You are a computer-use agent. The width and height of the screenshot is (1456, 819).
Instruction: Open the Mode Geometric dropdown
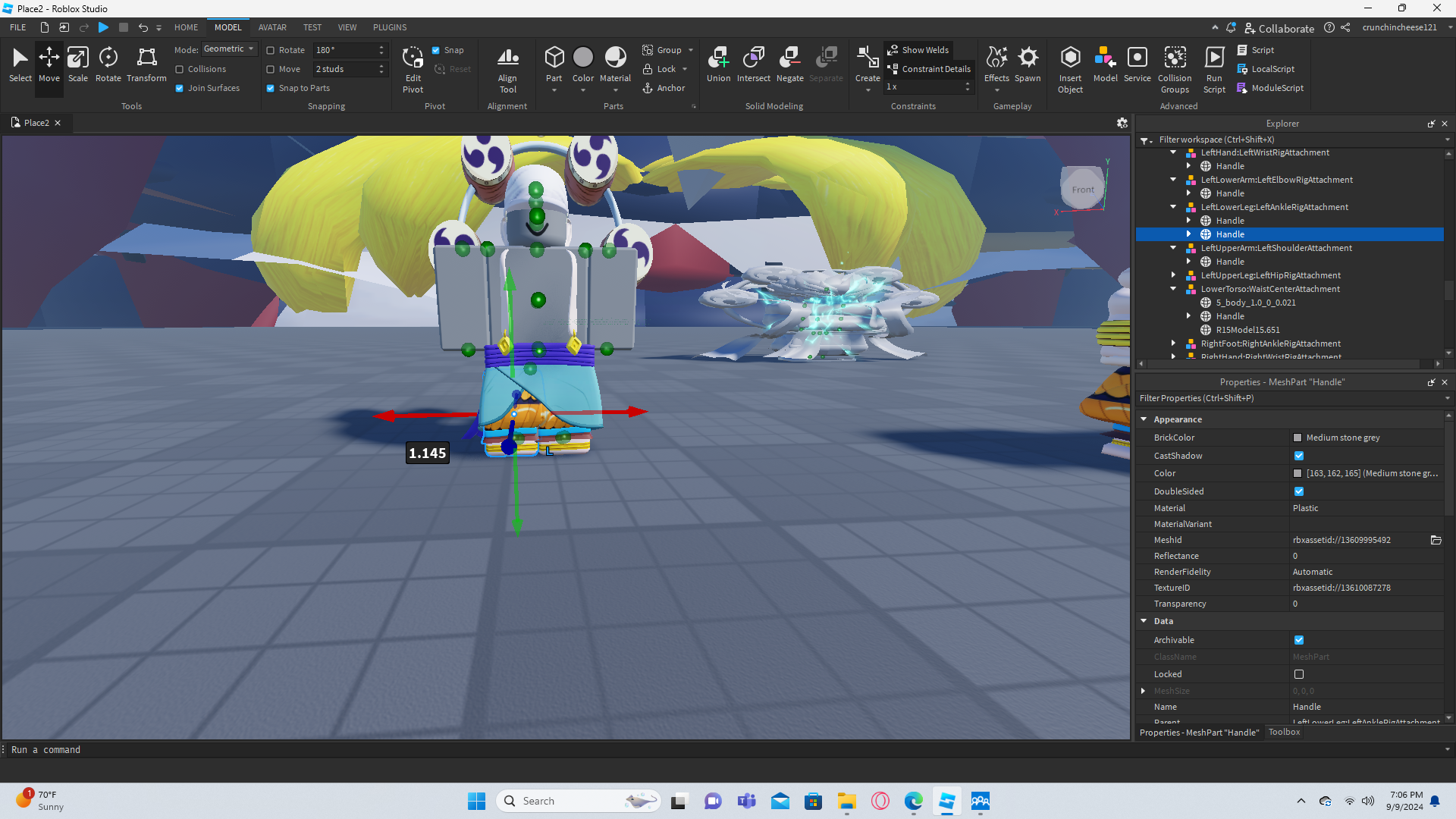coord(229,49)
